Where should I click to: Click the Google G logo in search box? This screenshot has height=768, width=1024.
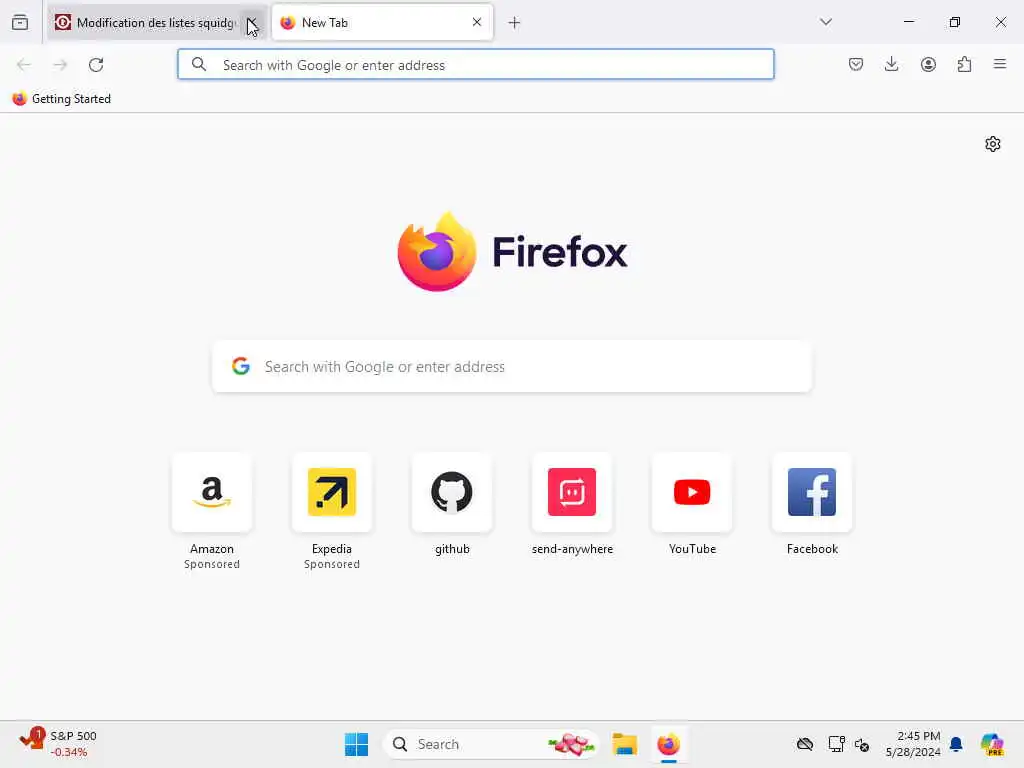click(241, 366)
